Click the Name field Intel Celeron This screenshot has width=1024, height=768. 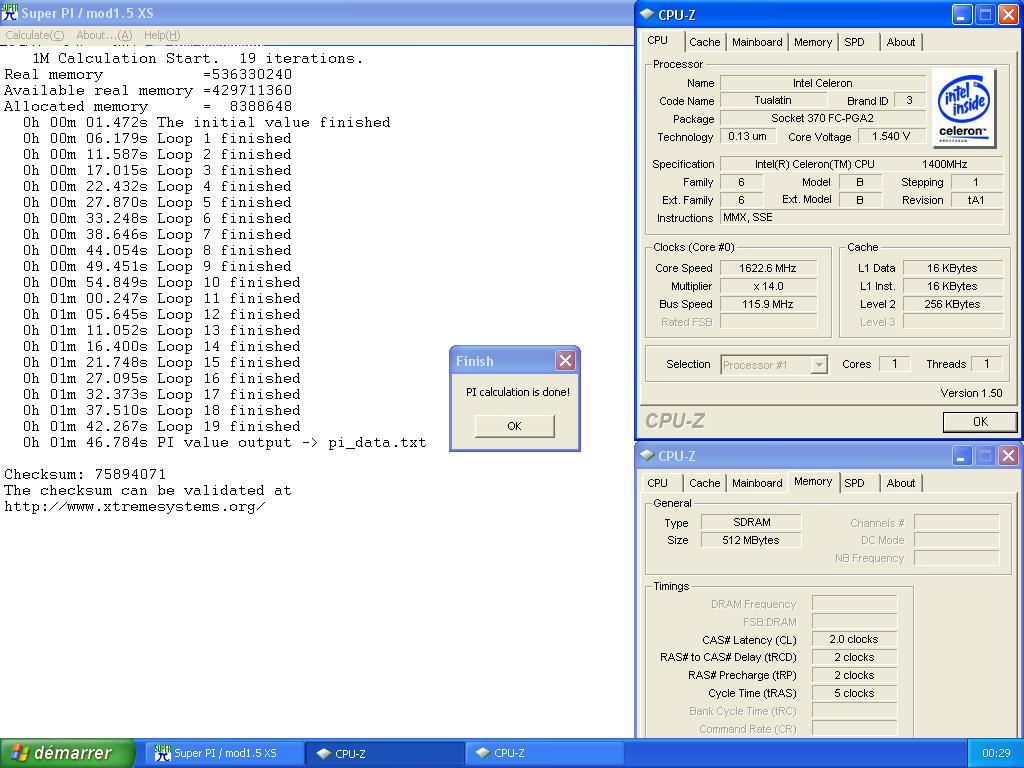click(x=822, y=83)
